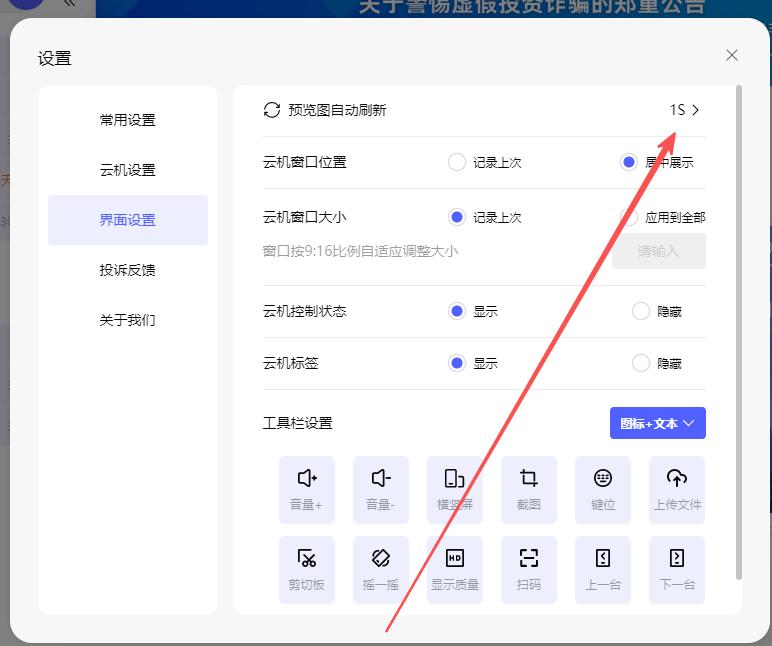The width and height of the screenshot is (772, 646).
Task: Select the 横竖屏 screen rotate tool
Action: (x=455, y=489)
